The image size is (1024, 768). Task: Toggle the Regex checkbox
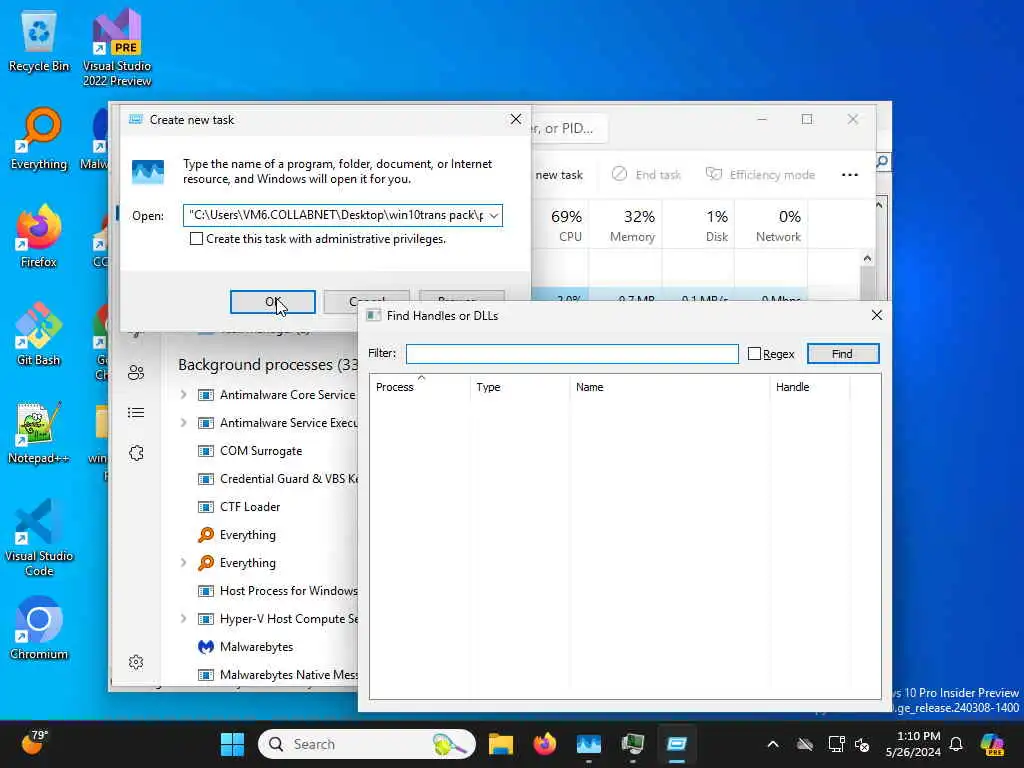(x=754, y=354)
